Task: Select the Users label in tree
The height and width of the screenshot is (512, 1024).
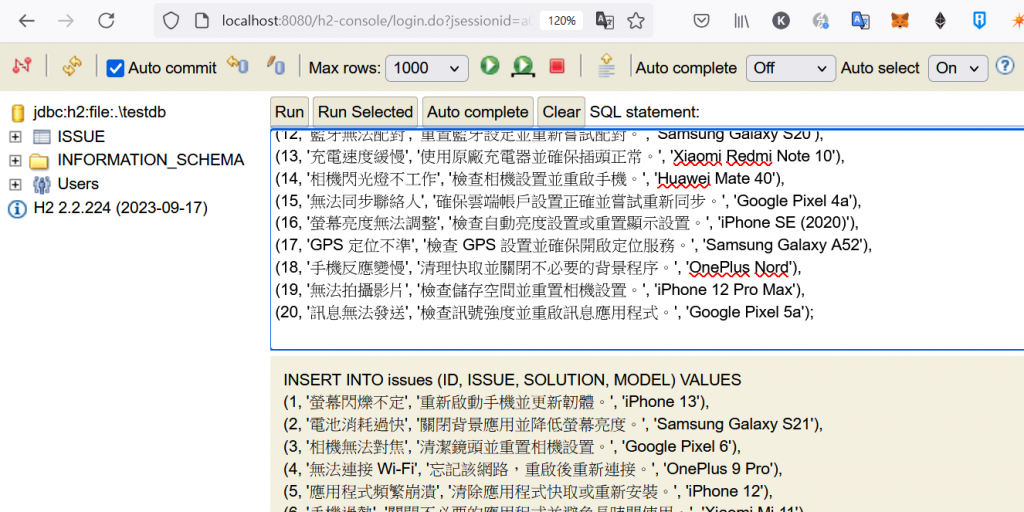Action: (78, 184)
